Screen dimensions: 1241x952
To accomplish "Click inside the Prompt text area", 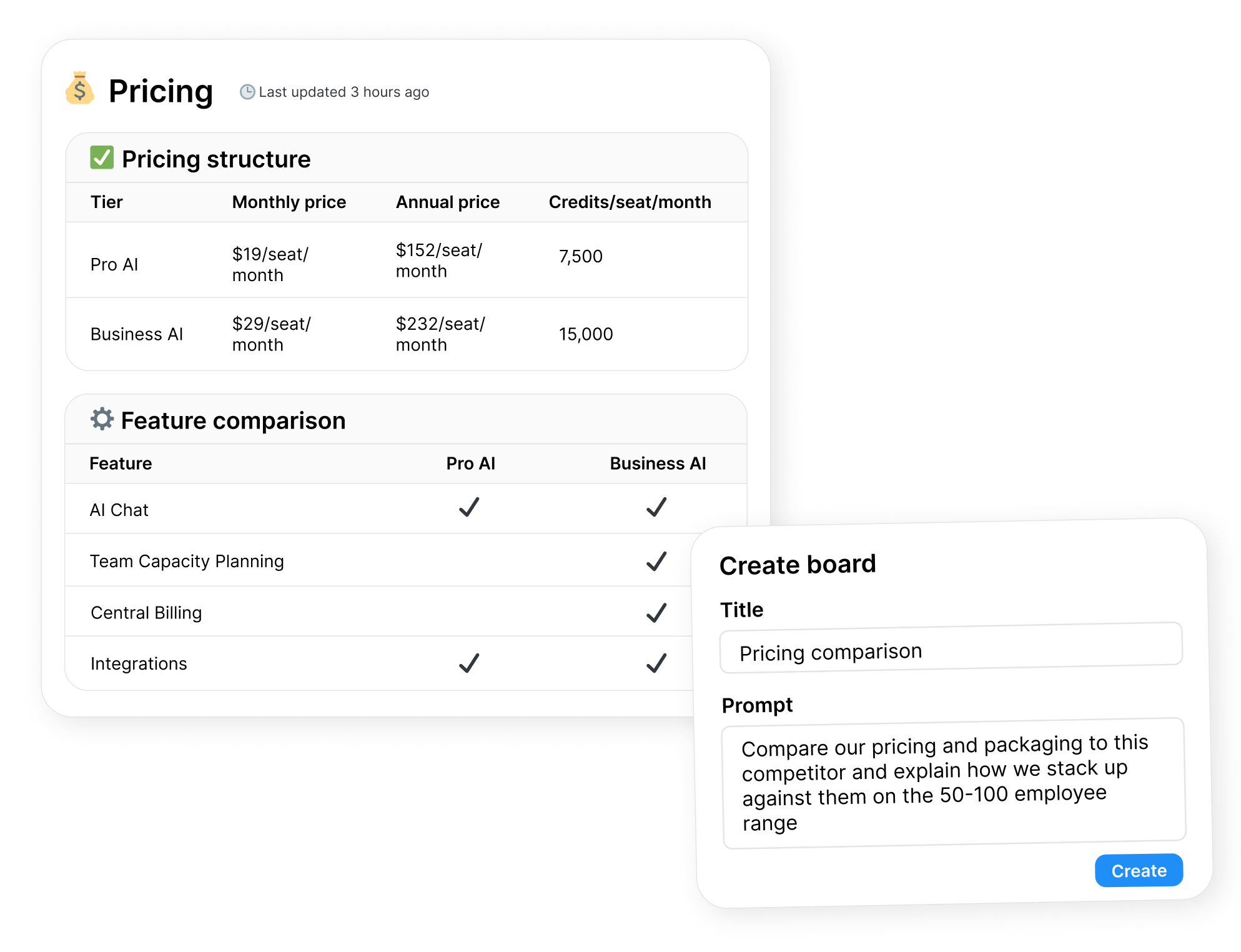I will click(952, 783).
